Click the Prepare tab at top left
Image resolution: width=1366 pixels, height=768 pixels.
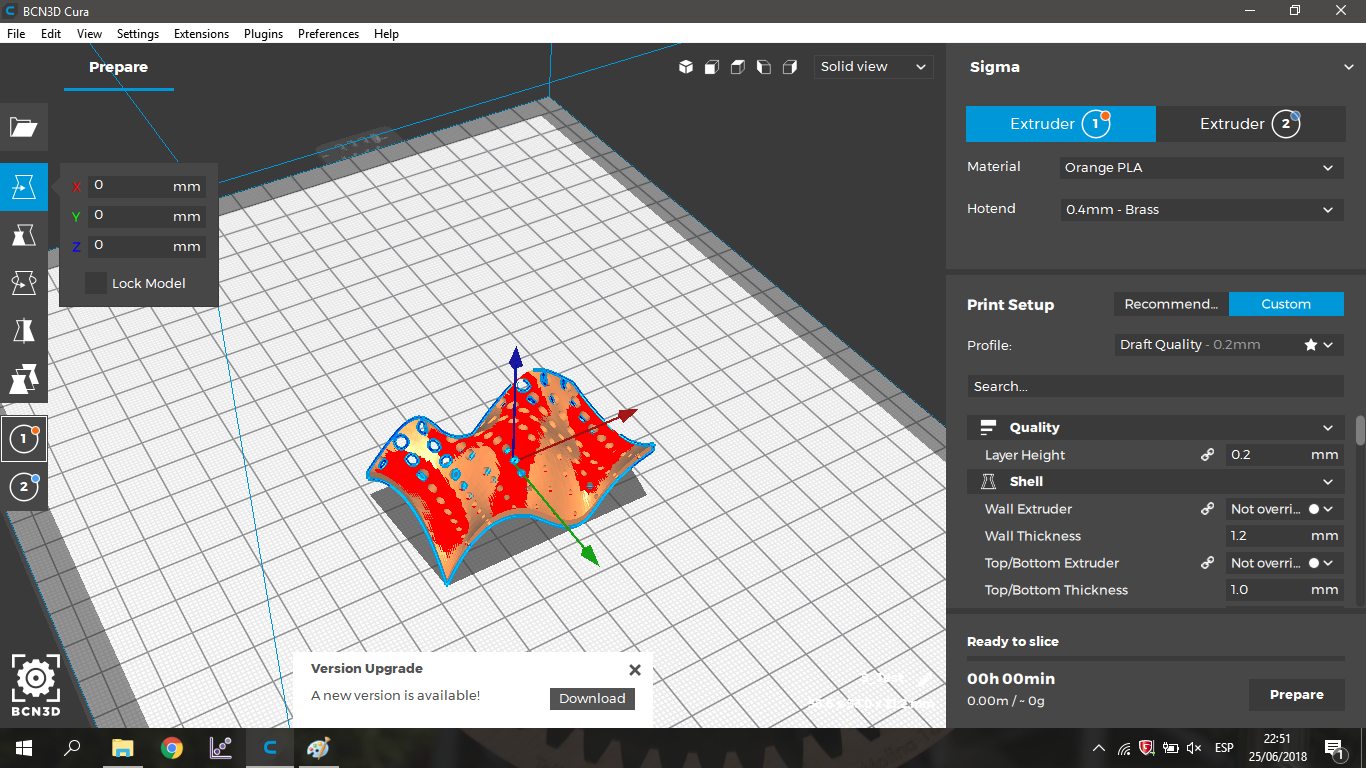[118, 67]
